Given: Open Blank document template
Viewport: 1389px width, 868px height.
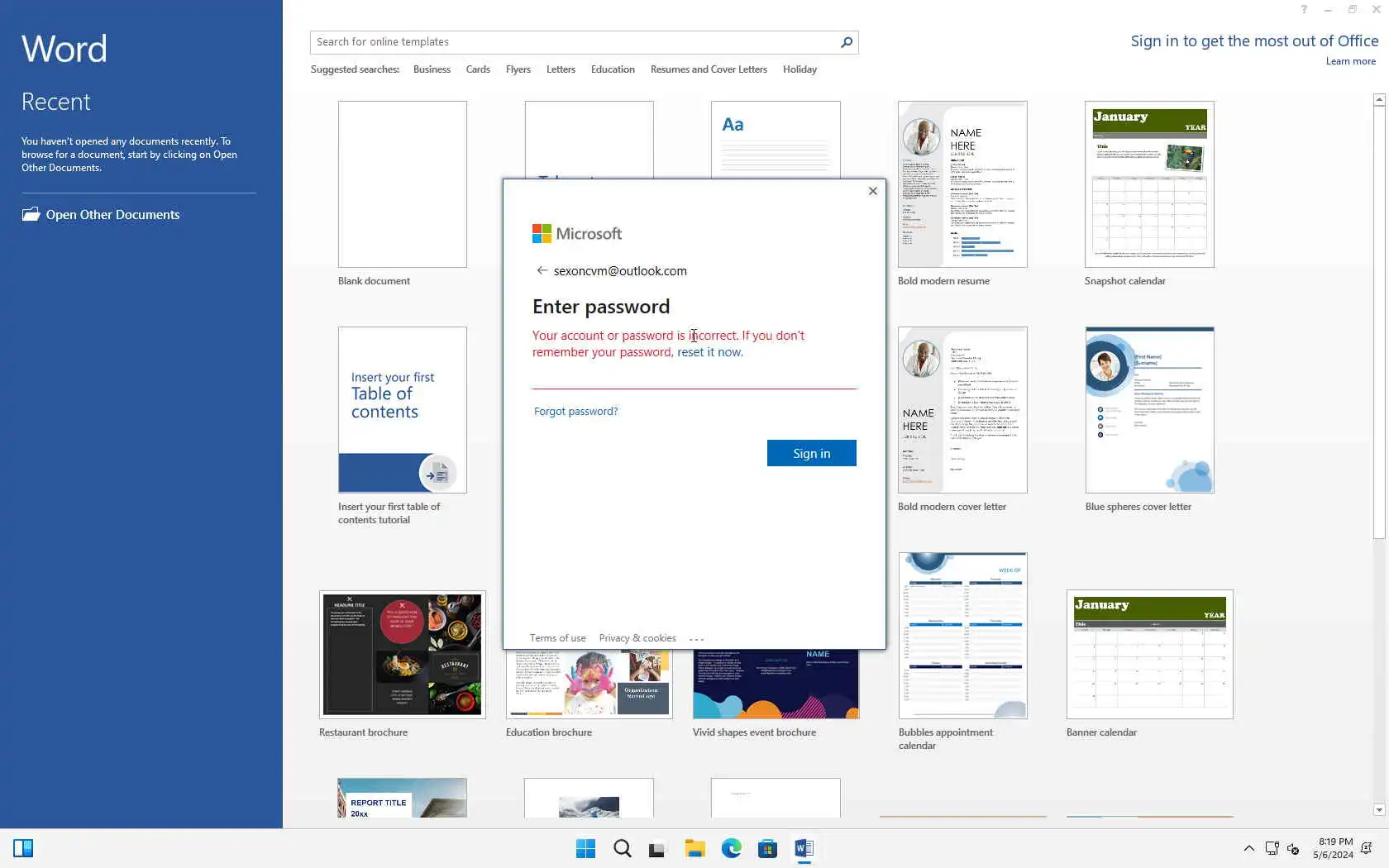Looking at the screenshot, I should 403,184.
